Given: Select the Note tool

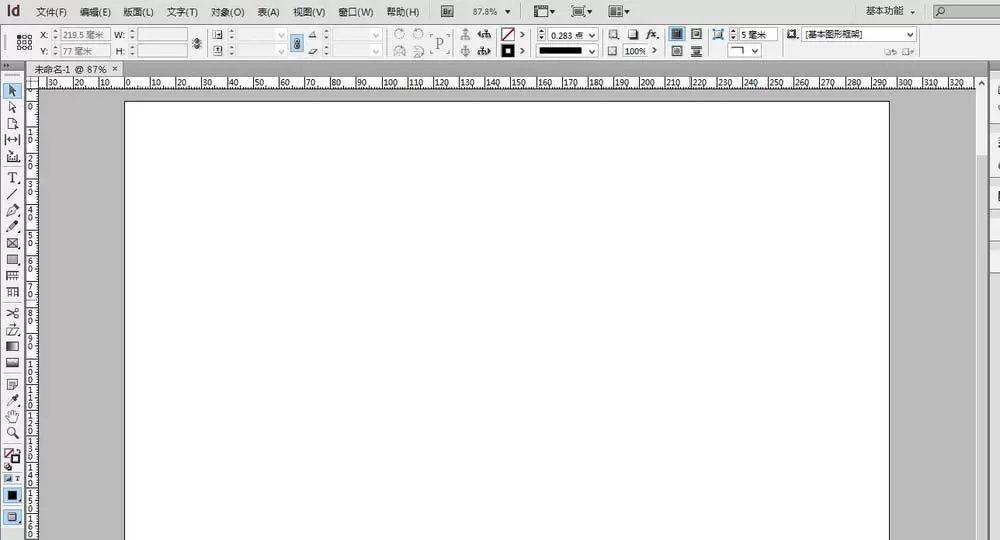Looking at the screenshot, I should [x=12, y=384].
